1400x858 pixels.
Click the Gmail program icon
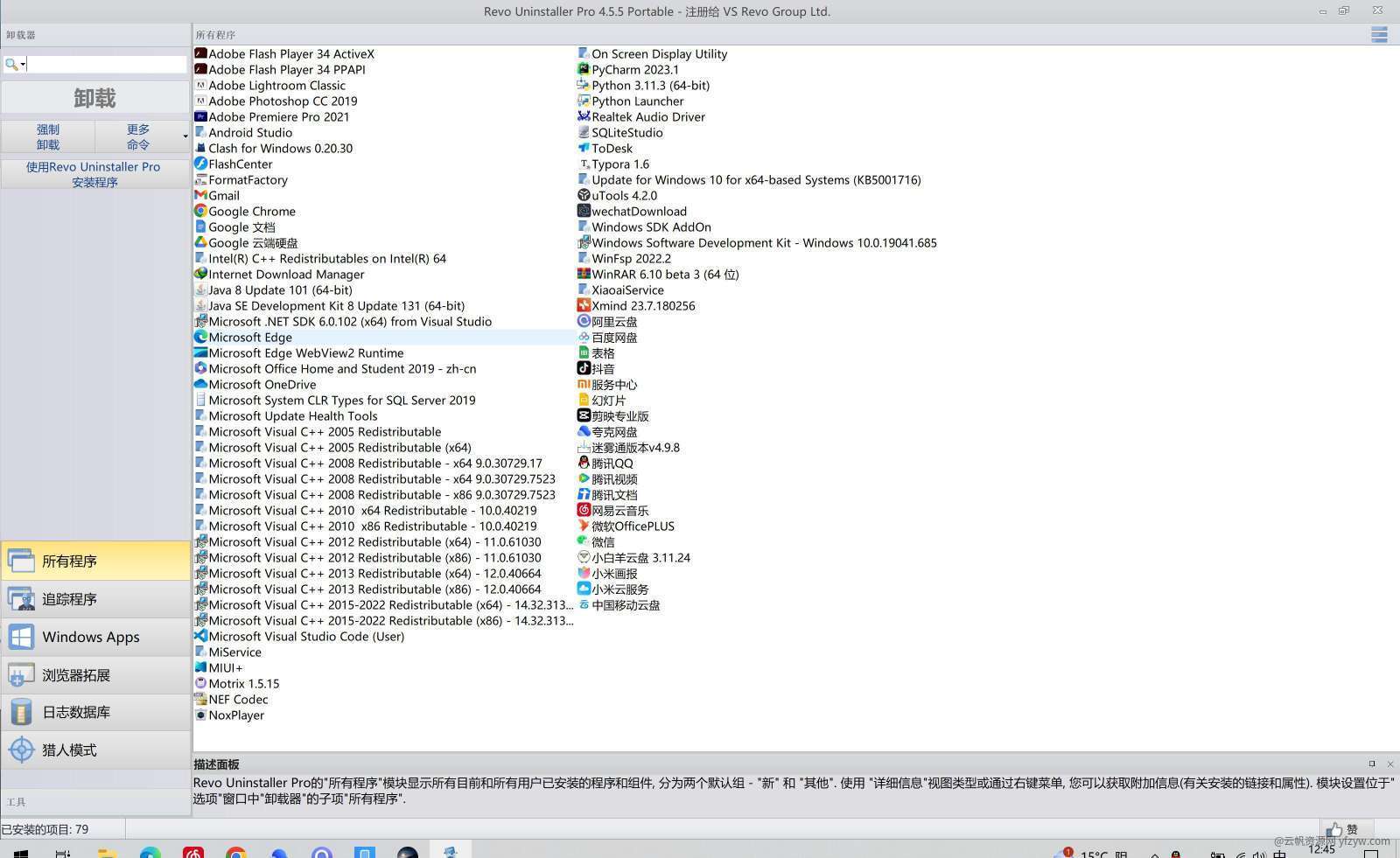tap(200, 195)
